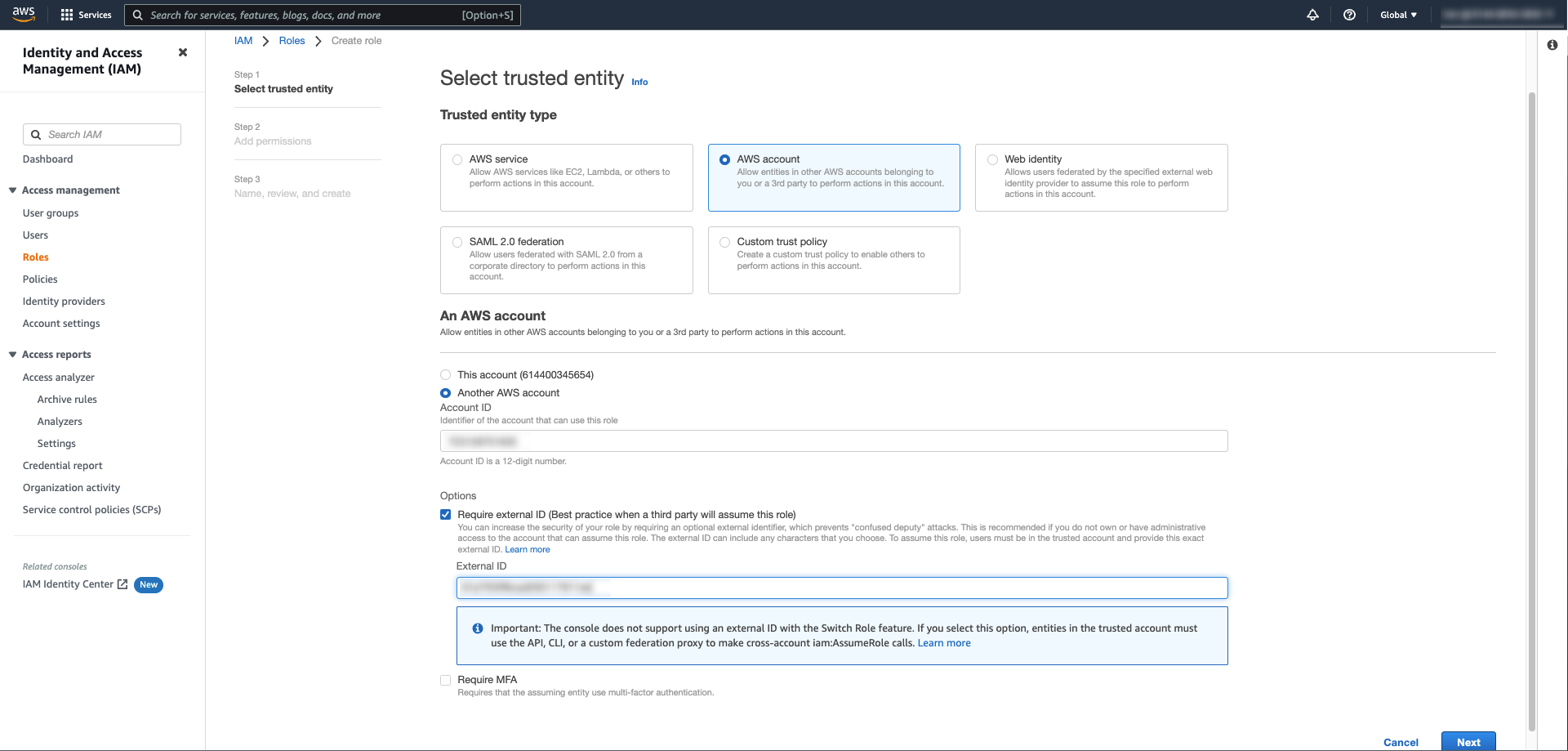Image resolution: width=1568 pixels, height=751 pixels.
Task: Open Settings under Access analyzer
Action: pyautogui.click(x=56, y=444)
